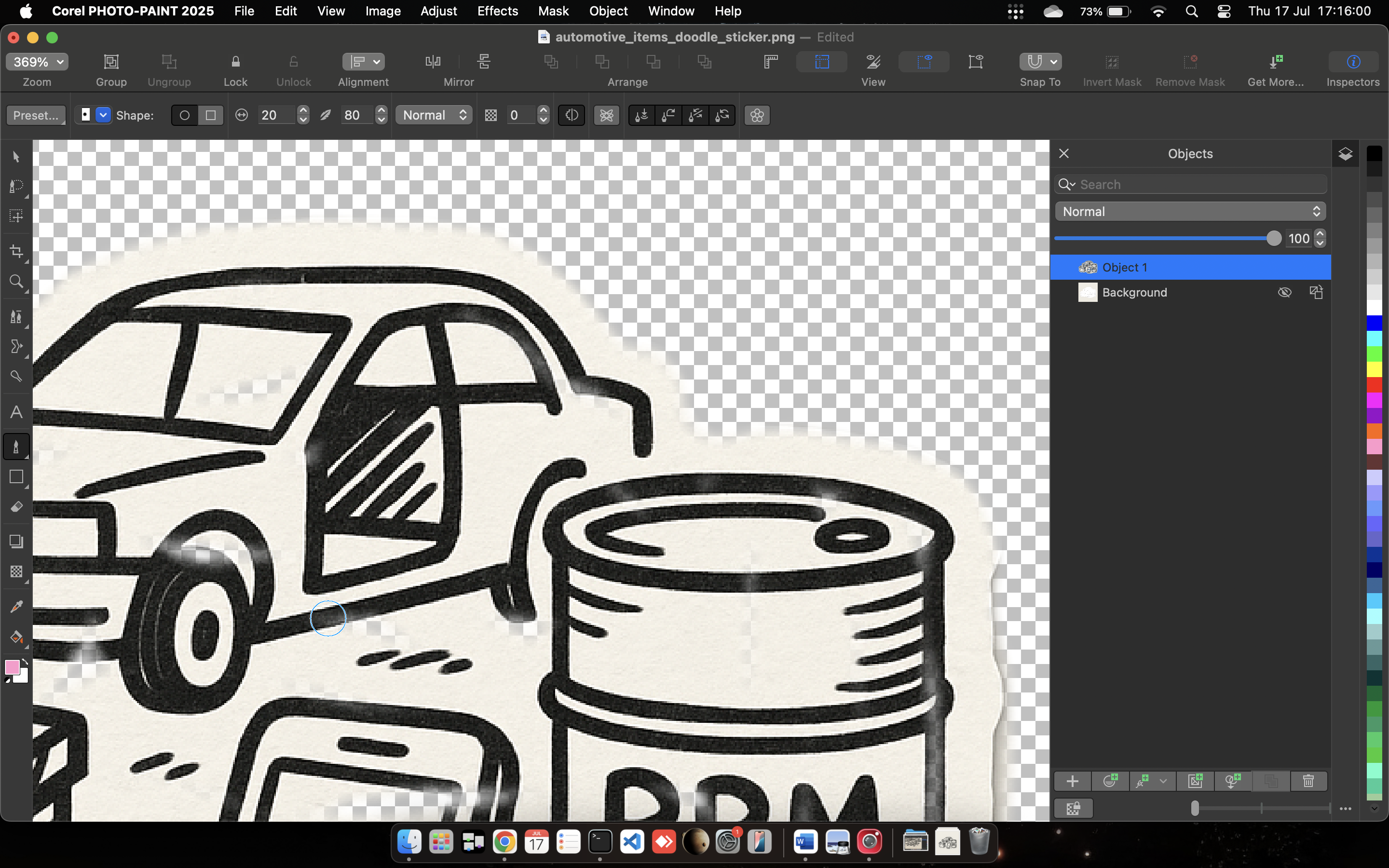This screenshot has height=868, width=1389.
Task: Open the Effects menu
Action: tap(497, 11)
